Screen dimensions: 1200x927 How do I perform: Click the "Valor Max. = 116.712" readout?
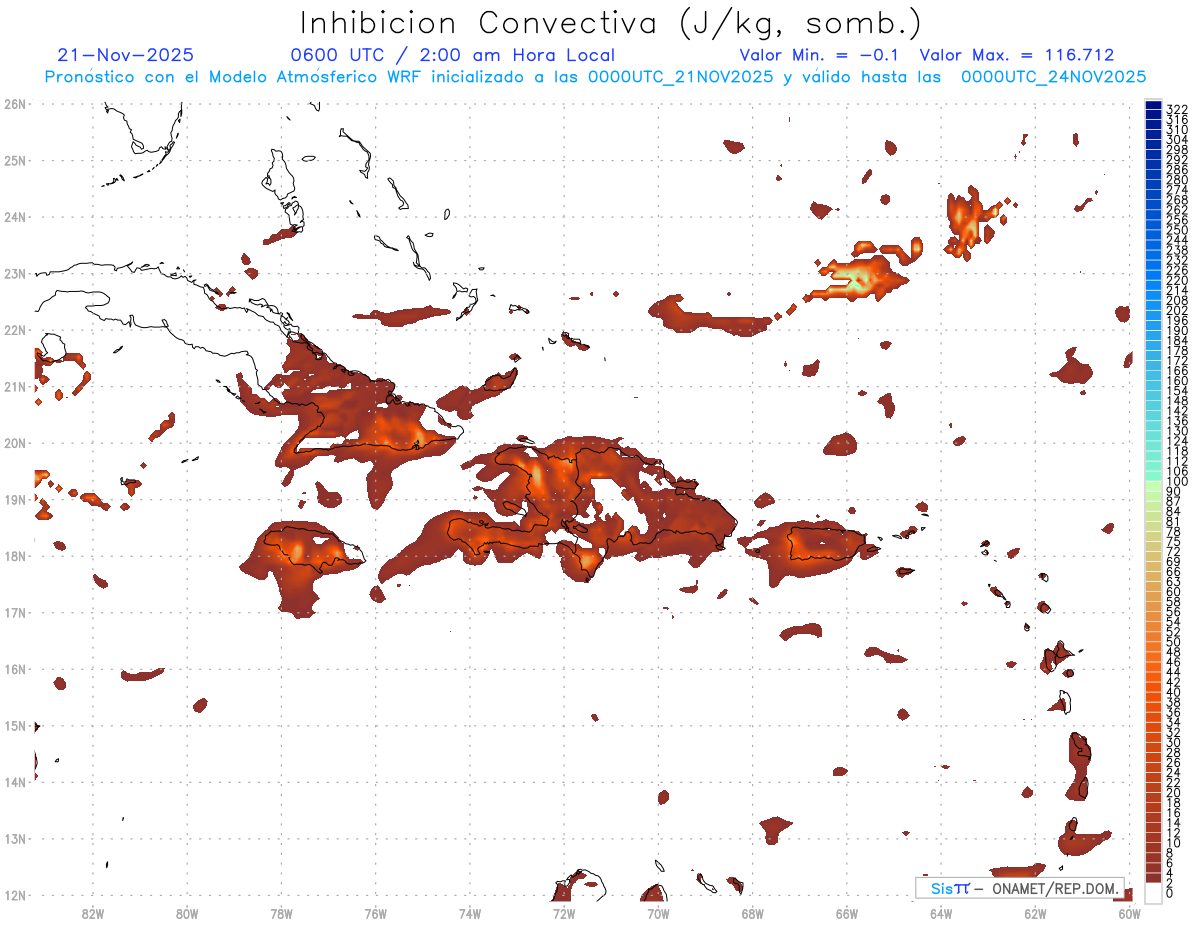pos(1017,55)
